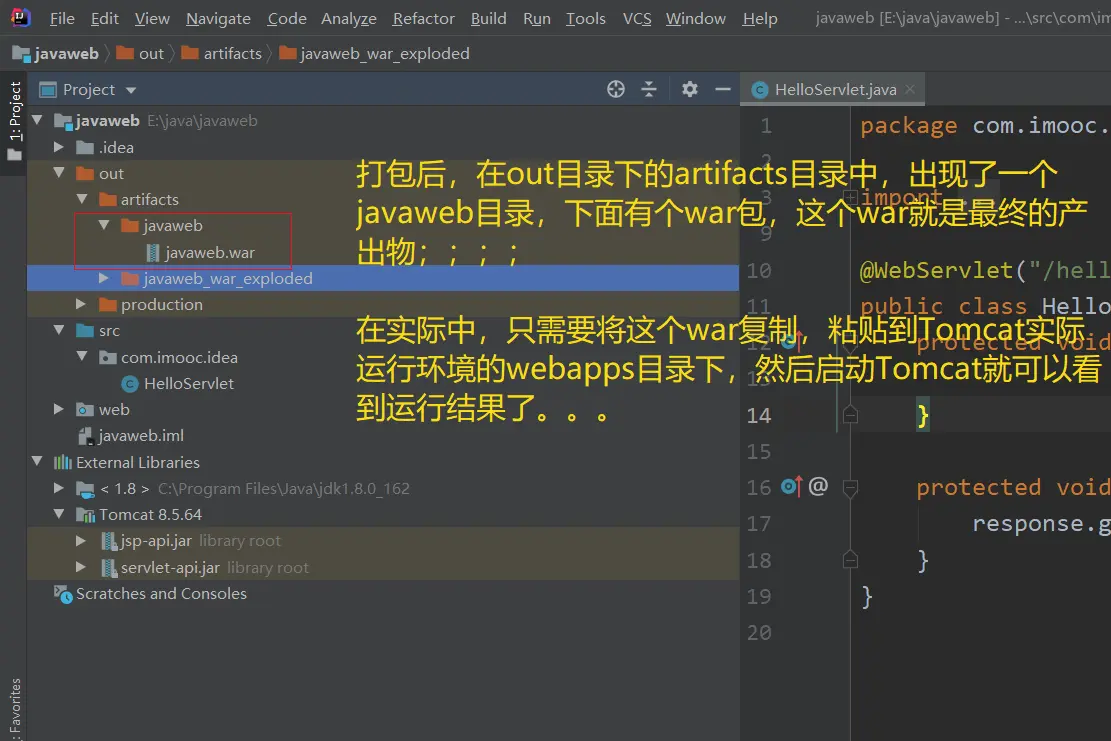The image size is (1111, 741).
Task: Expand the production folder
Action: coord(81,304)
